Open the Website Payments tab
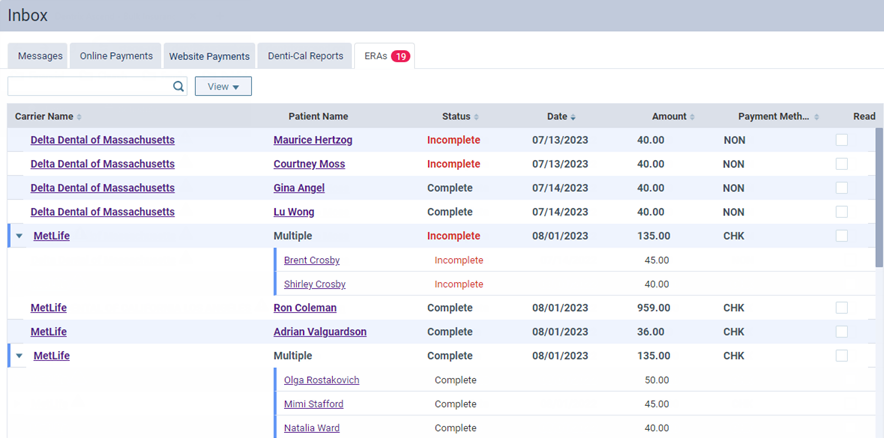 coord(209,57)
